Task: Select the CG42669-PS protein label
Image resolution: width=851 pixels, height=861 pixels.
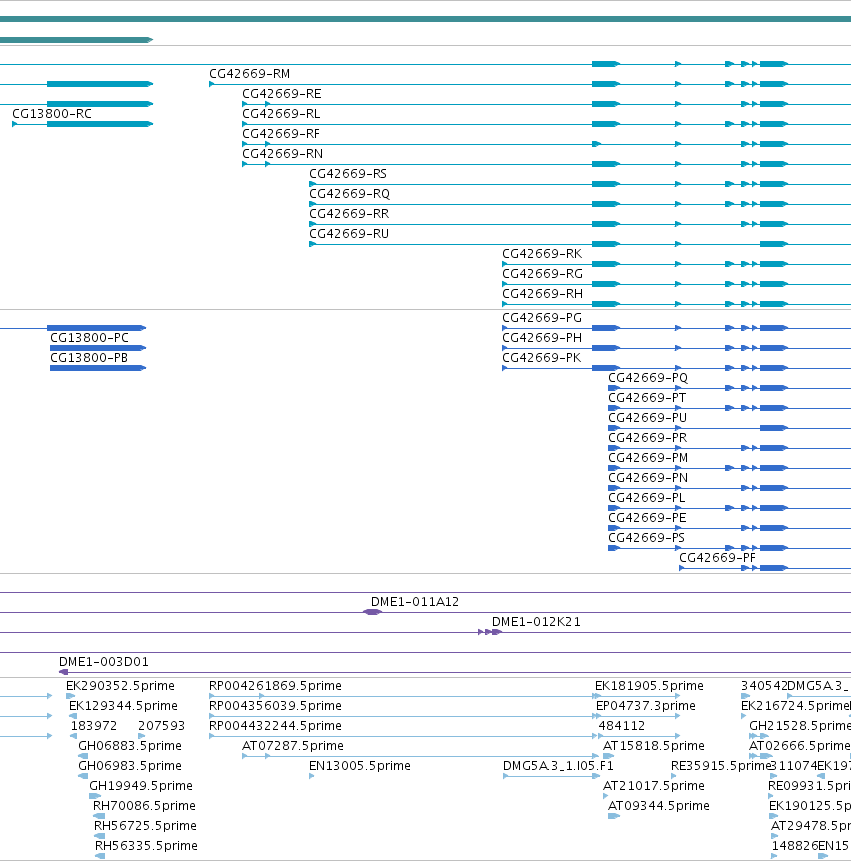Action: coord(646,538)
